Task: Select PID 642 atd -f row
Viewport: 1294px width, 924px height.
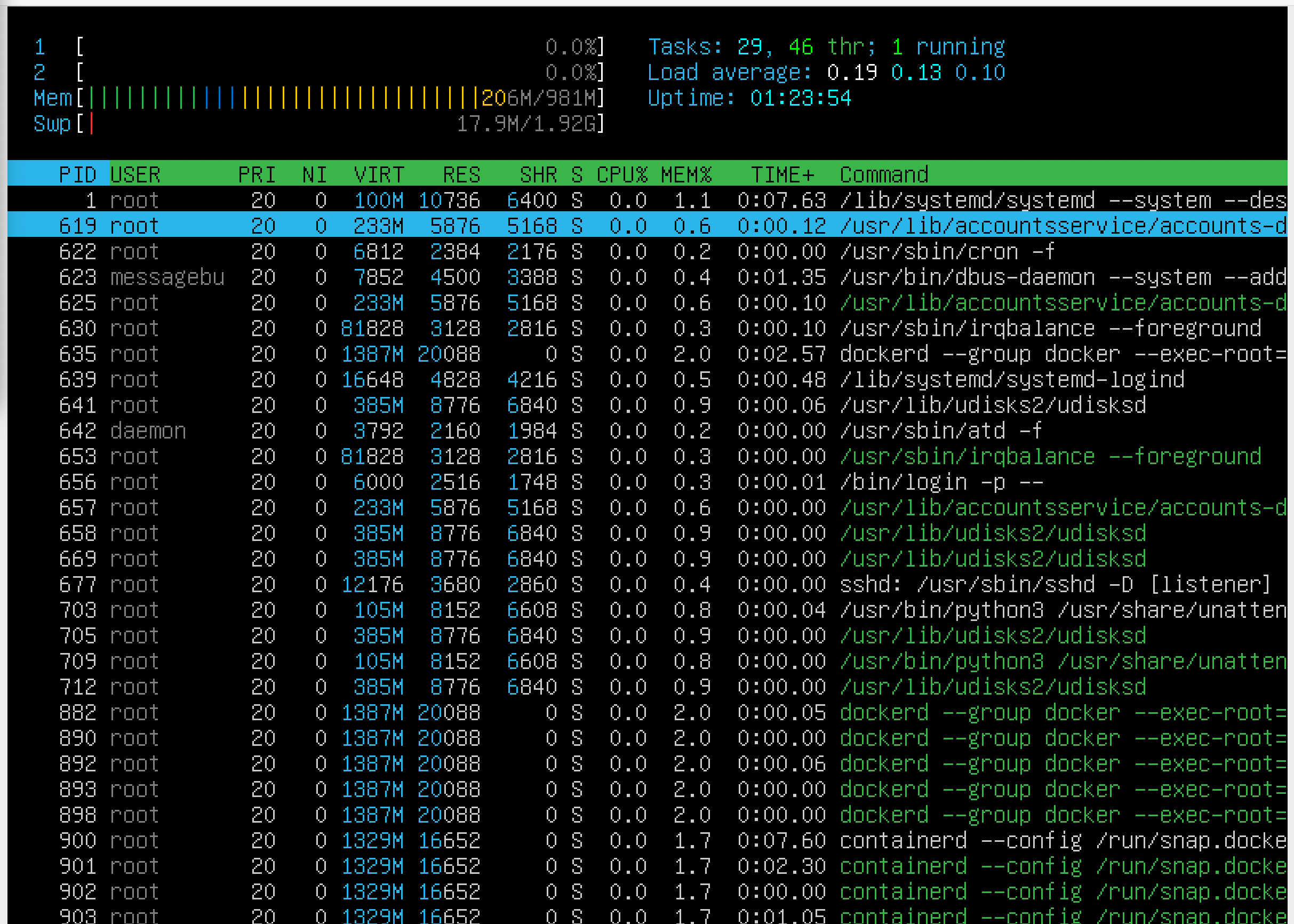Action: [648, 431]
